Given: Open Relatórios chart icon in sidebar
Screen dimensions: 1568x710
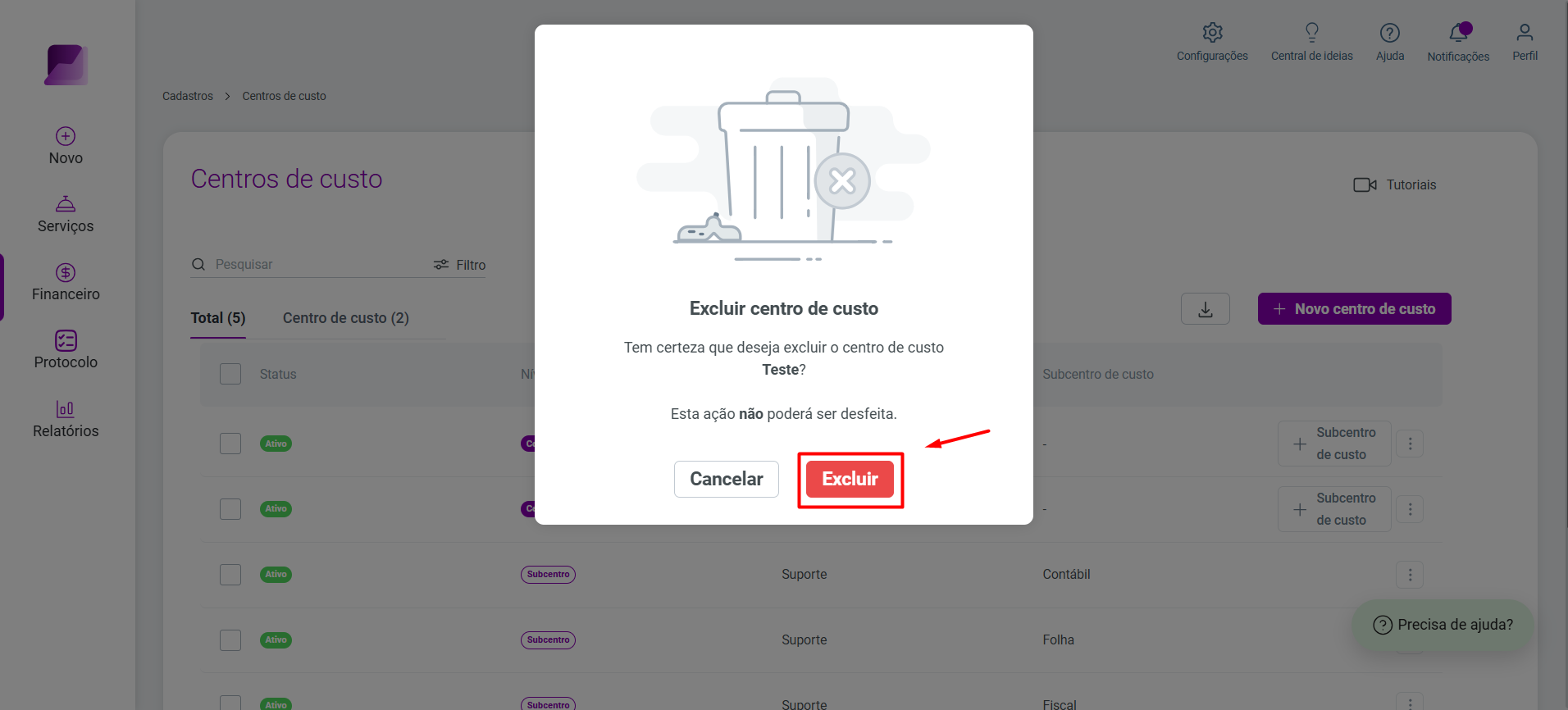Looking at the screenshot, I should (x=66, y=408).
